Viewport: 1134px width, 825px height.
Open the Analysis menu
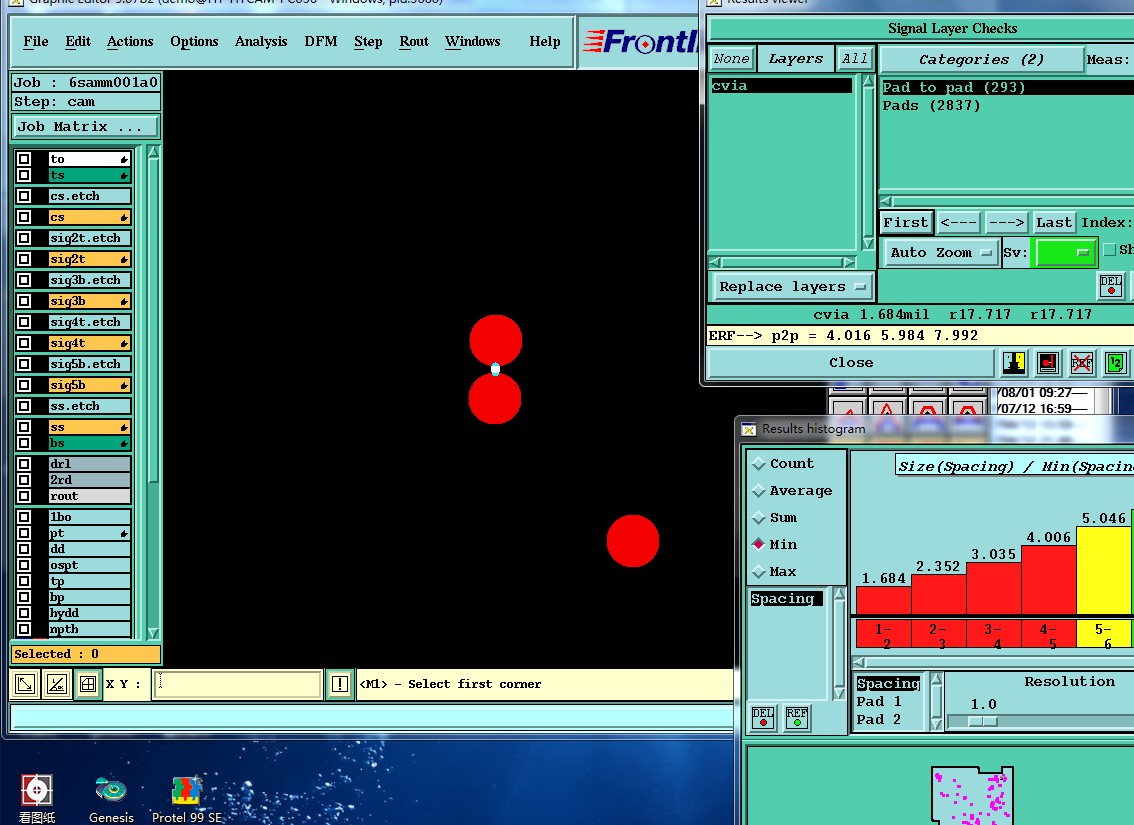point(261,41)
